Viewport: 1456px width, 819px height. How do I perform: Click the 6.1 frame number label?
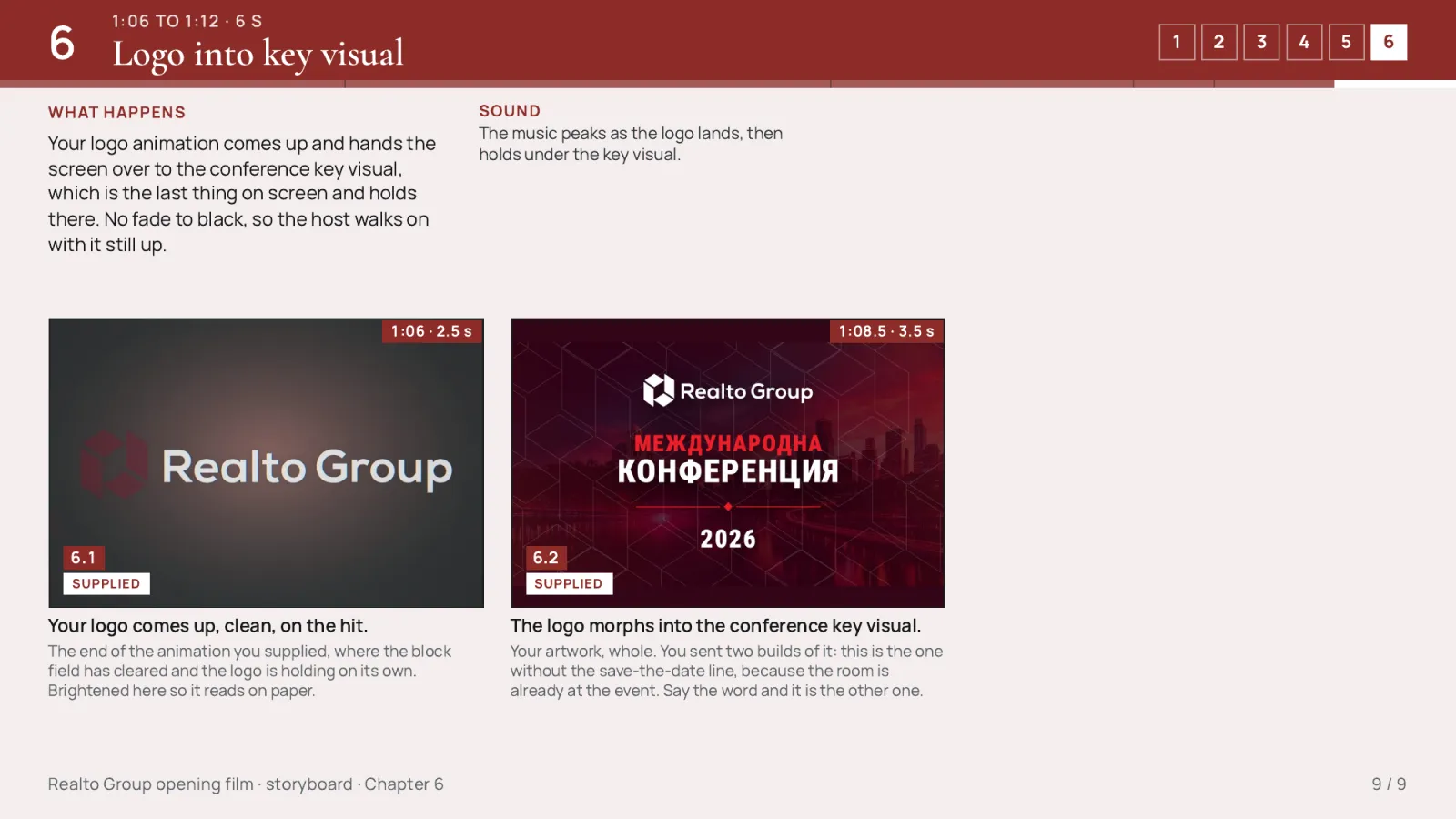[84, 558]
